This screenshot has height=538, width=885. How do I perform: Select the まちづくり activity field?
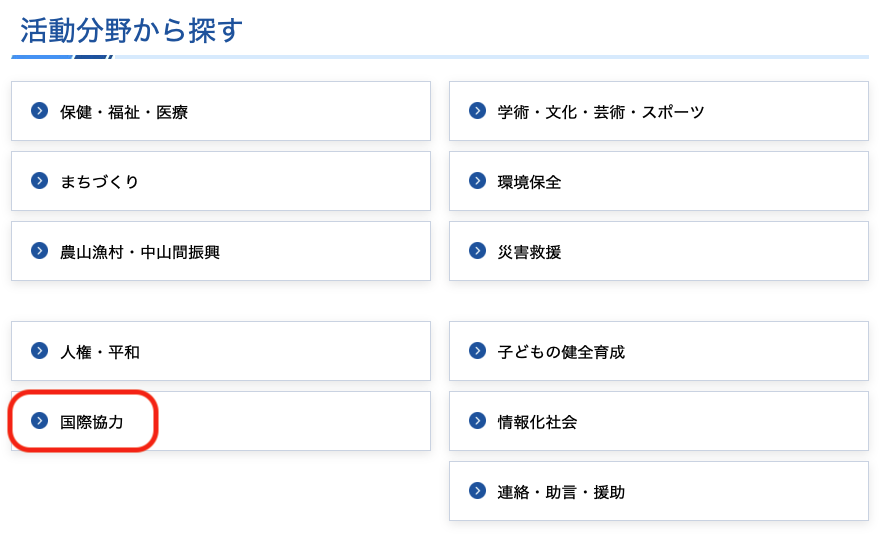[99, 182]
